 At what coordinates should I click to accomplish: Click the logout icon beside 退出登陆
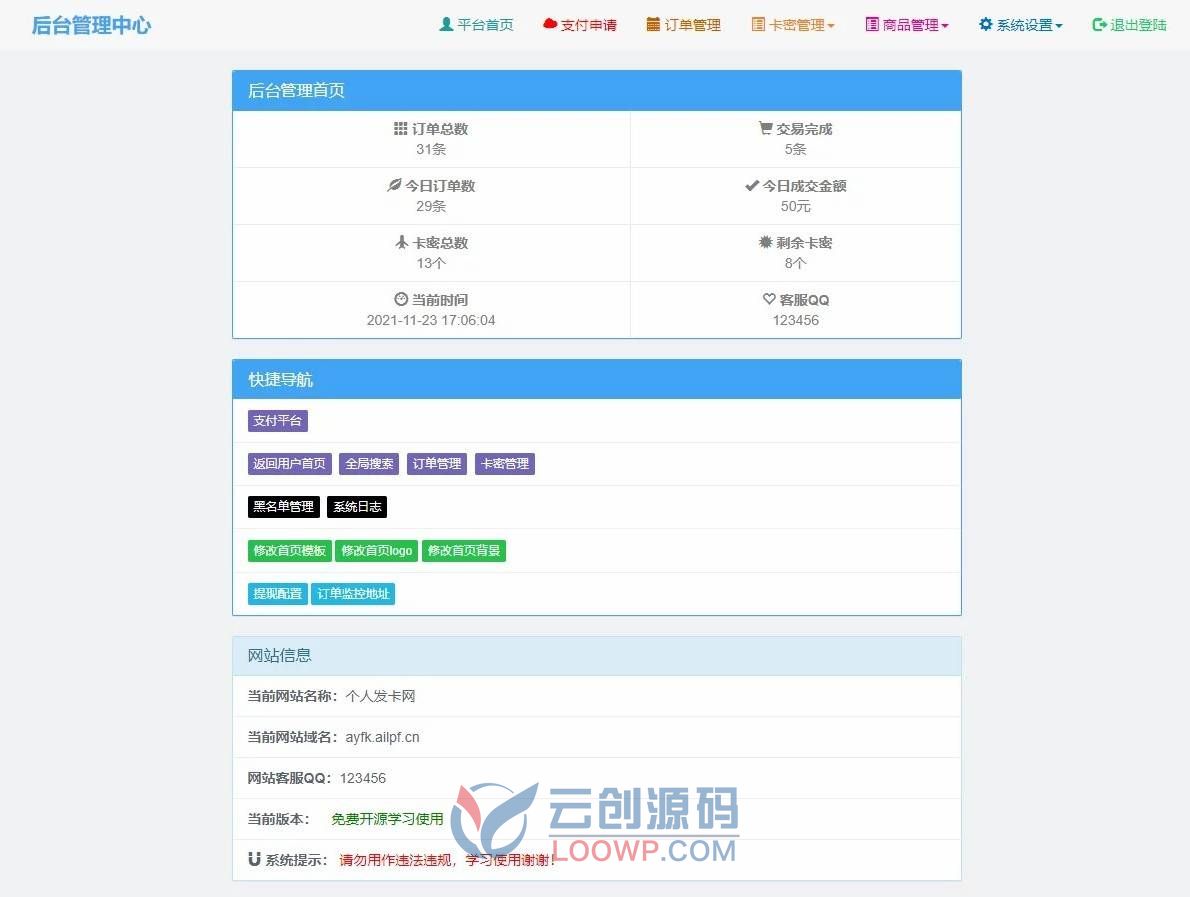[x=1099, y=24]
